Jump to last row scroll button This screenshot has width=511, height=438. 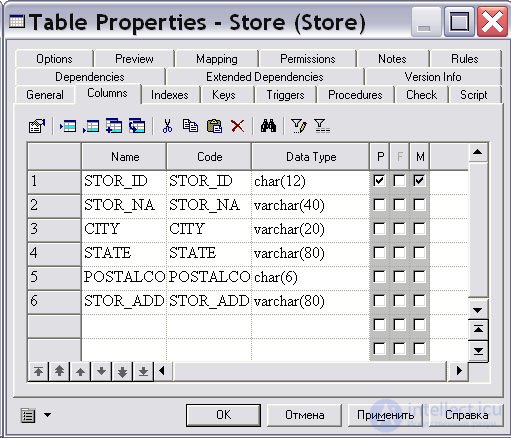coord(478,351)
